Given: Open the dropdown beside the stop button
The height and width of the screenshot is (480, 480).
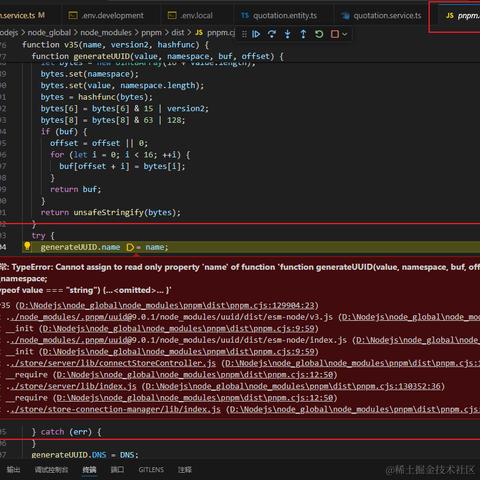Looking at the screenshot, I should [x=345, y=34].
